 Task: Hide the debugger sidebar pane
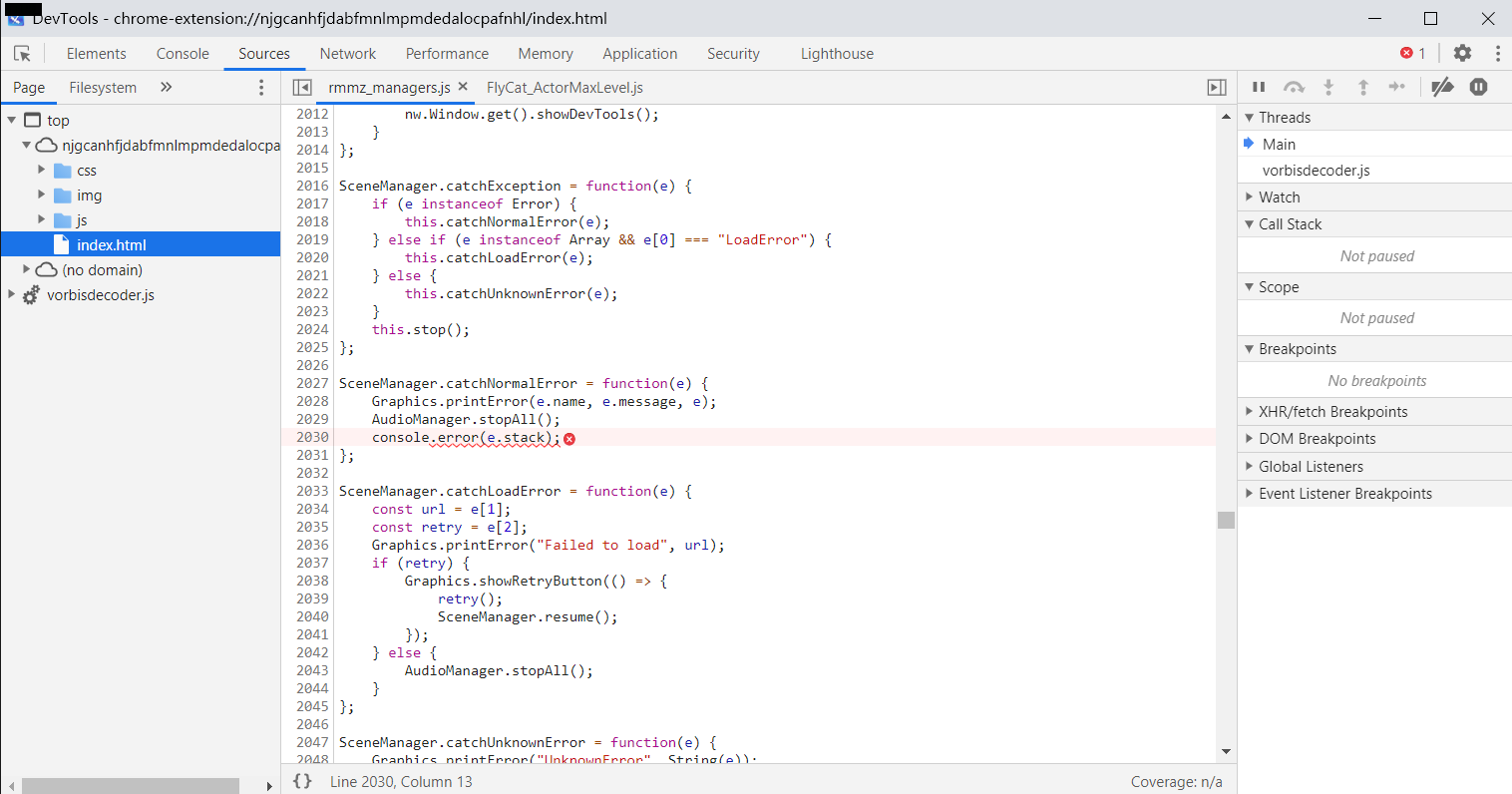(x=1217, y=88)
